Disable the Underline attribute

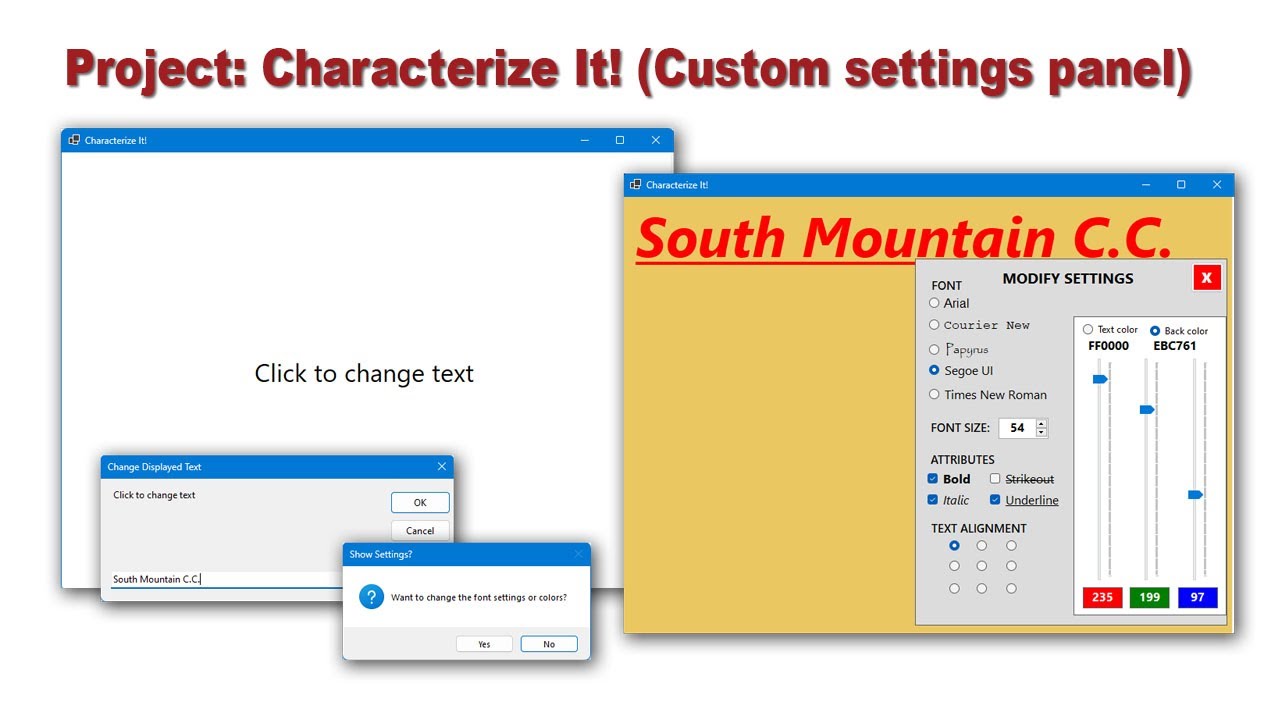[x=995, y=500]
